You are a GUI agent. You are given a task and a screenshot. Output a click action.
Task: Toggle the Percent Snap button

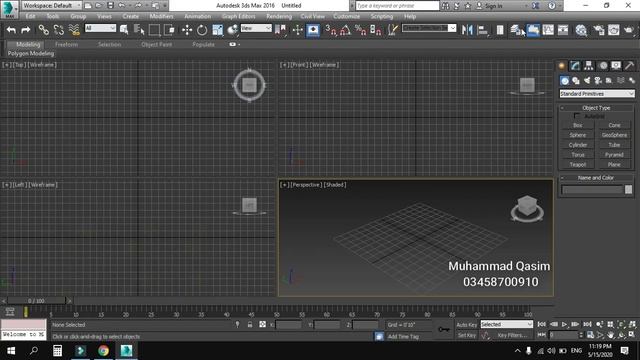(x=360, y=30)
